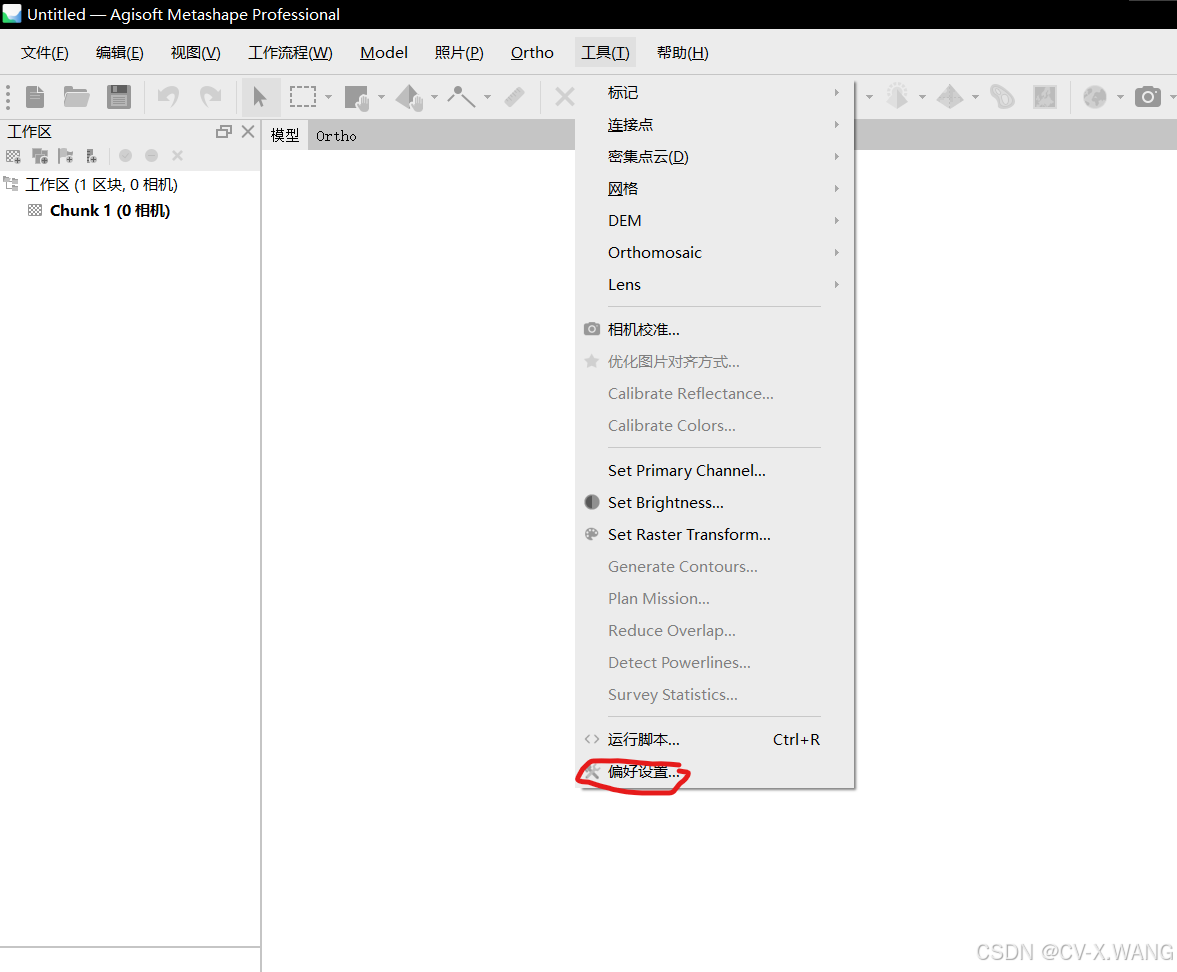This screenshot has width=1177, height=972.
Task: Click the Delete selection X toolbar icon
Action: click(x=564, y=97)
